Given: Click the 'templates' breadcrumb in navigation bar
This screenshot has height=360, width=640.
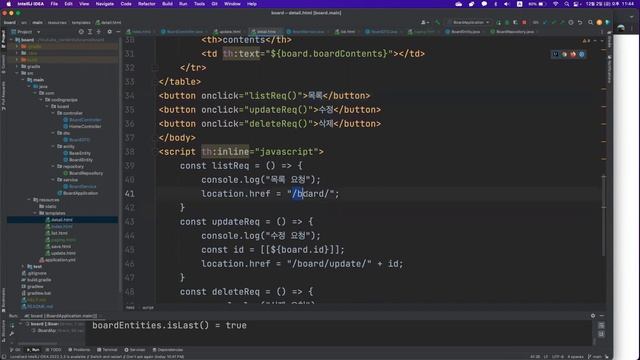Looking at the screenshot, I should pyautogui.click(x=81, y=22).
